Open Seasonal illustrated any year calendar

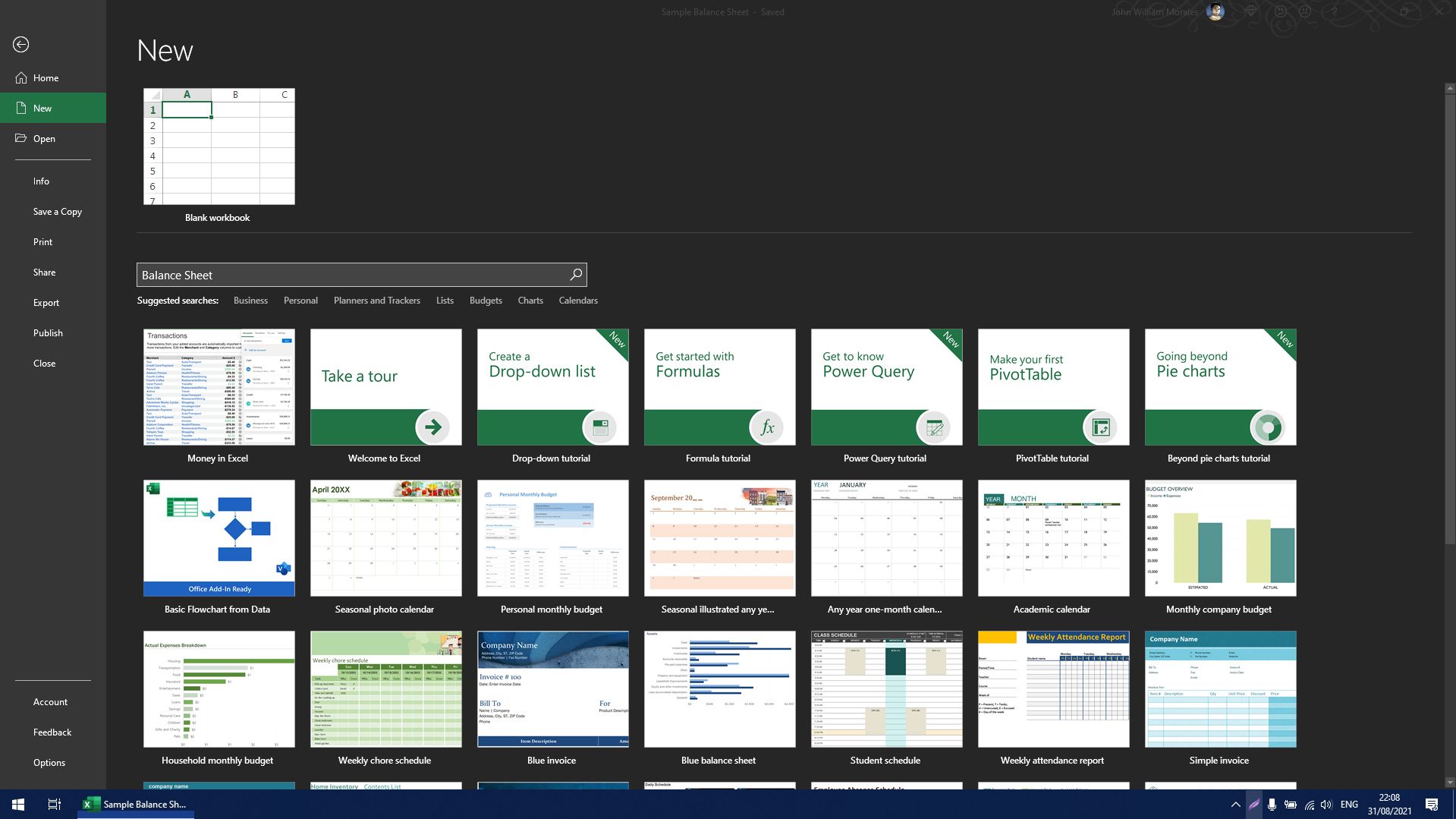pos(719,538)
